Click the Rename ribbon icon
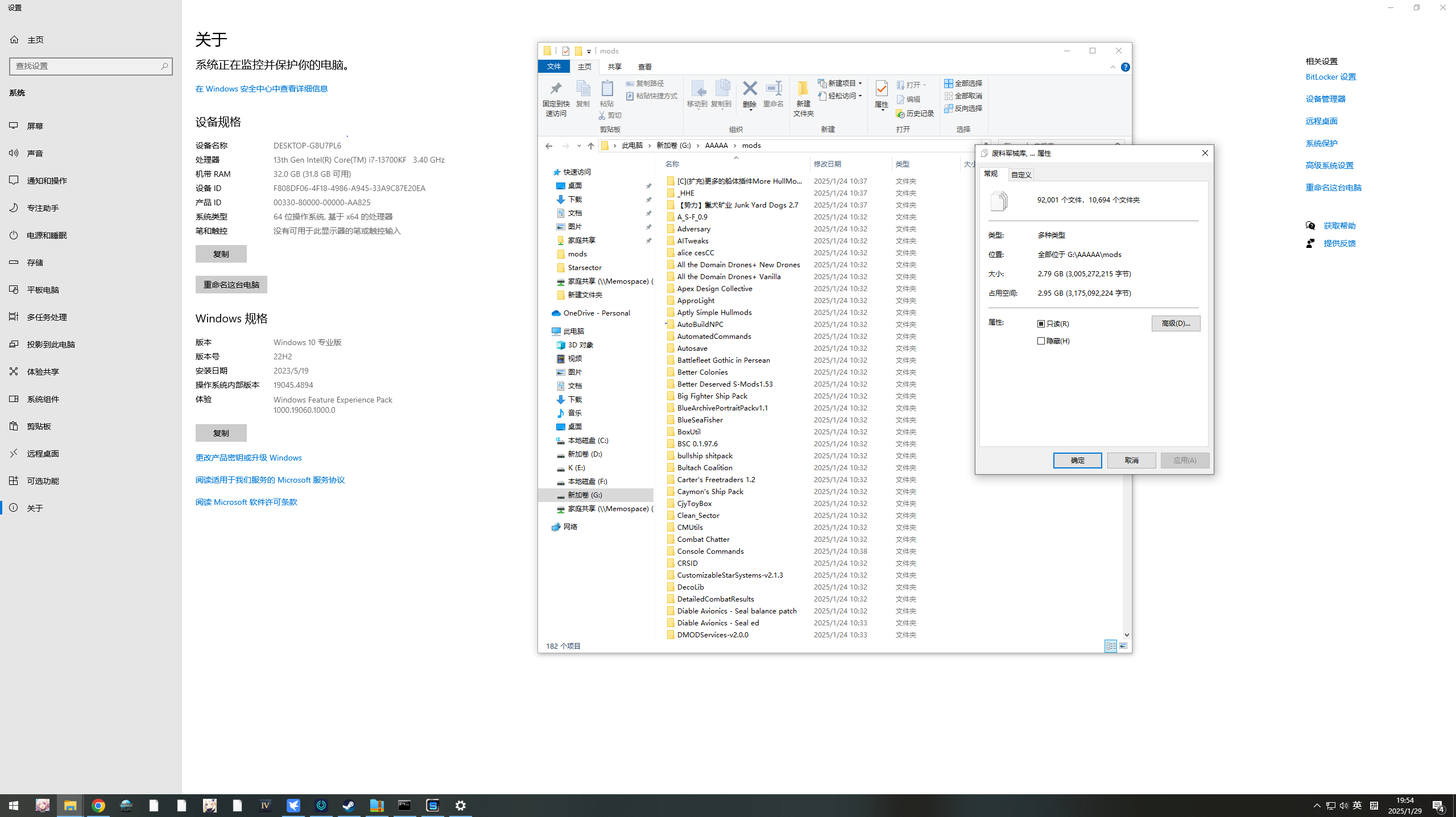This screenshot has width=1456, height=817. point(773,89)
